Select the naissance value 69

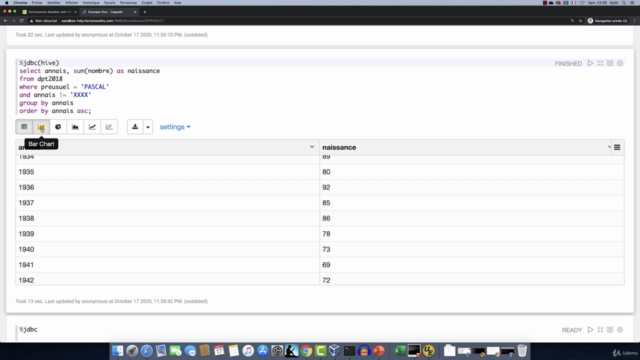coord(472,265)
